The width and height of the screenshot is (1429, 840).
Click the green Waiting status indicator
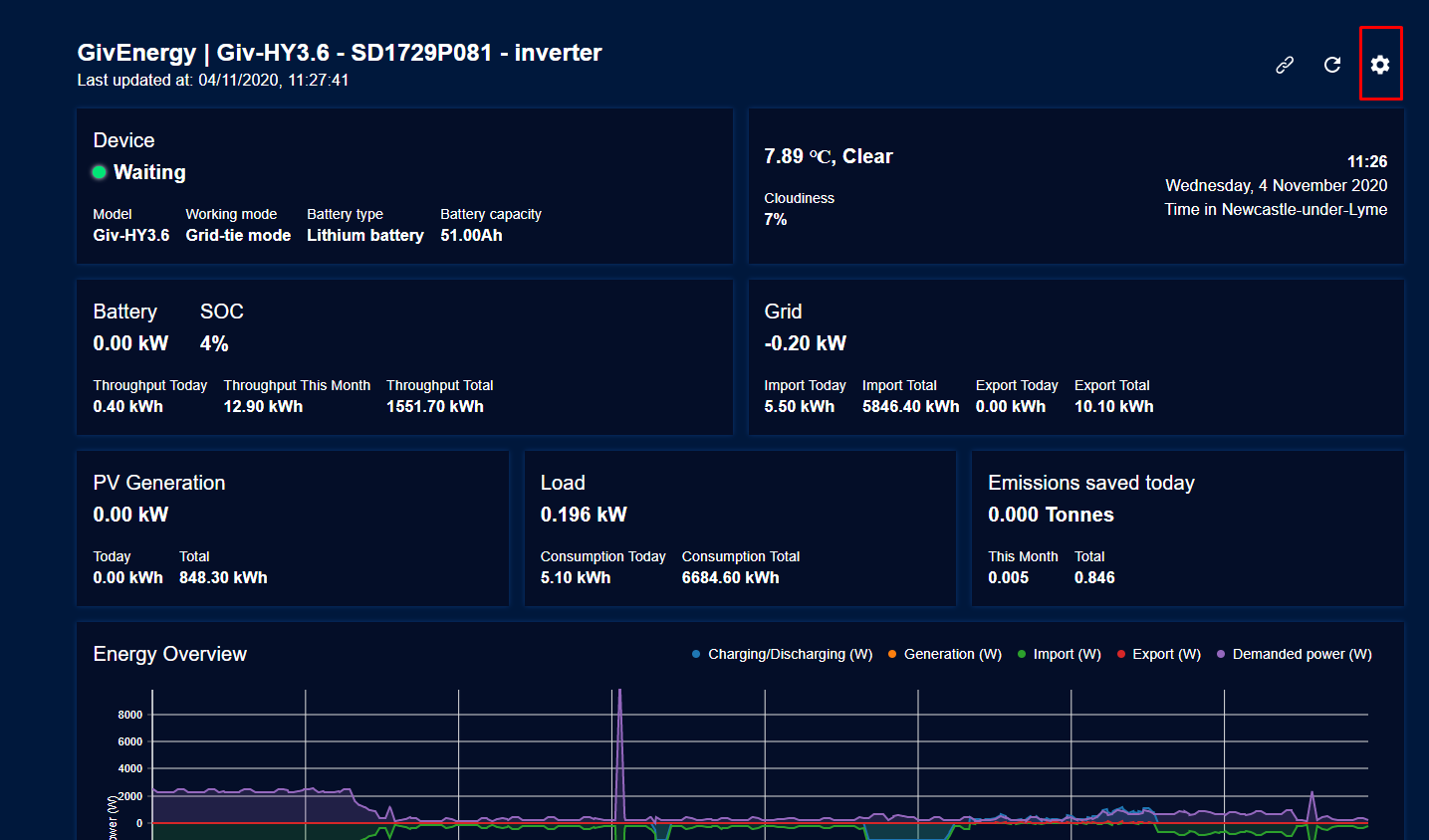[100, 172]
